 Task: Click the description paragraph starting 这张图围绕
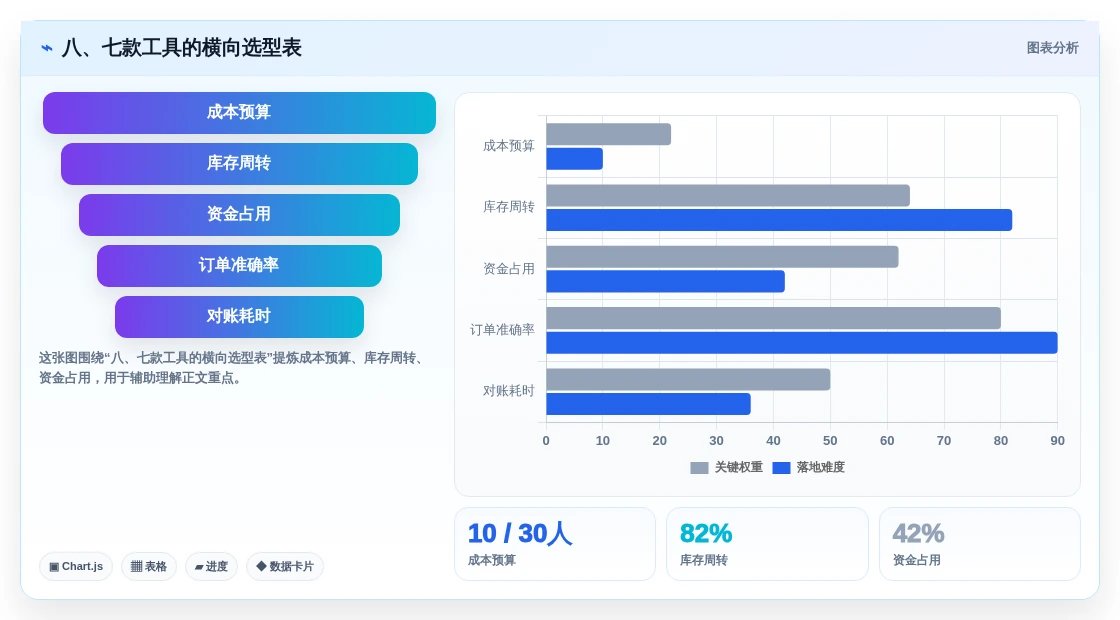232,368
